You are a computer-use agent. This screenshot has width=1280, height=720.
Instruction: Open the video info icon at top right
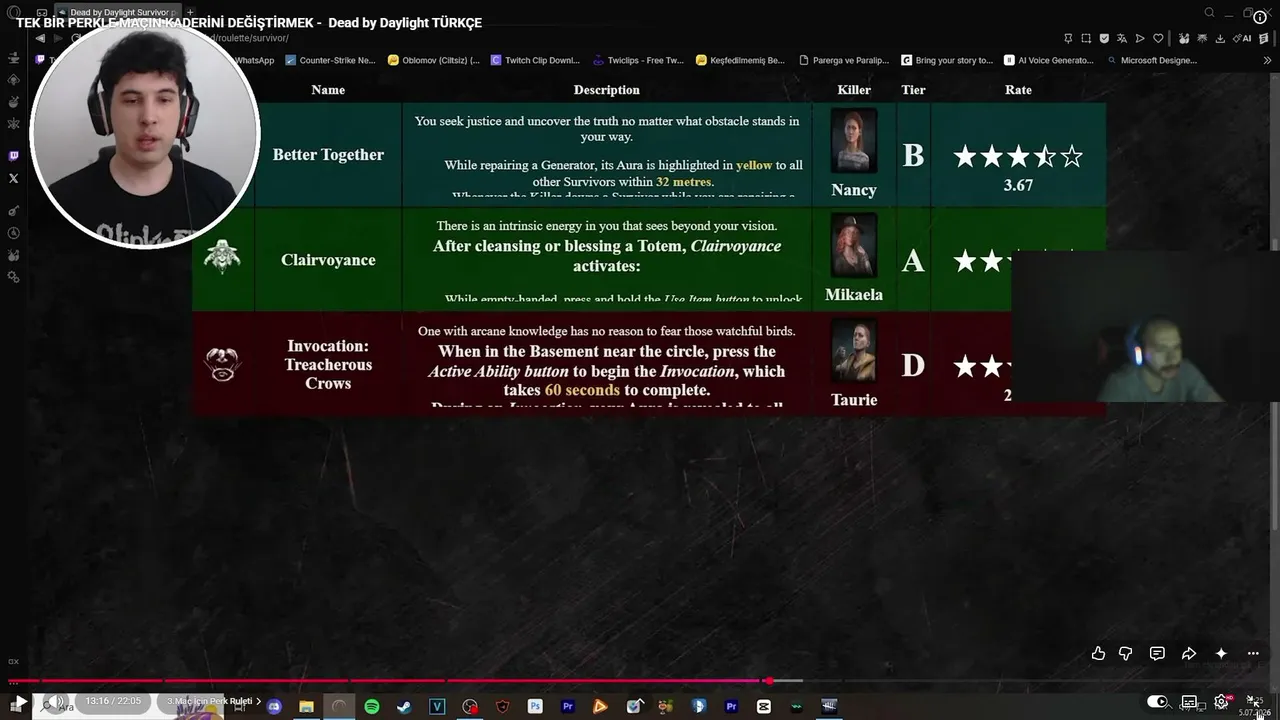[x=1259, y=17]
